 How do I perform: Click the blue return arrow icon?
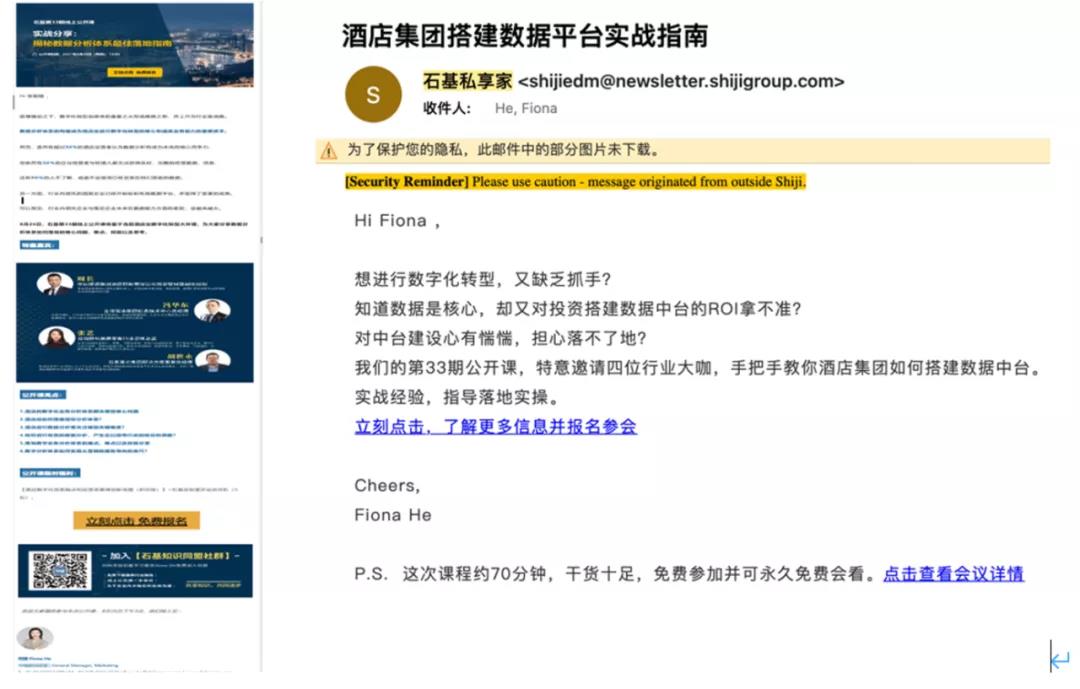click(x=1059, y=658)
